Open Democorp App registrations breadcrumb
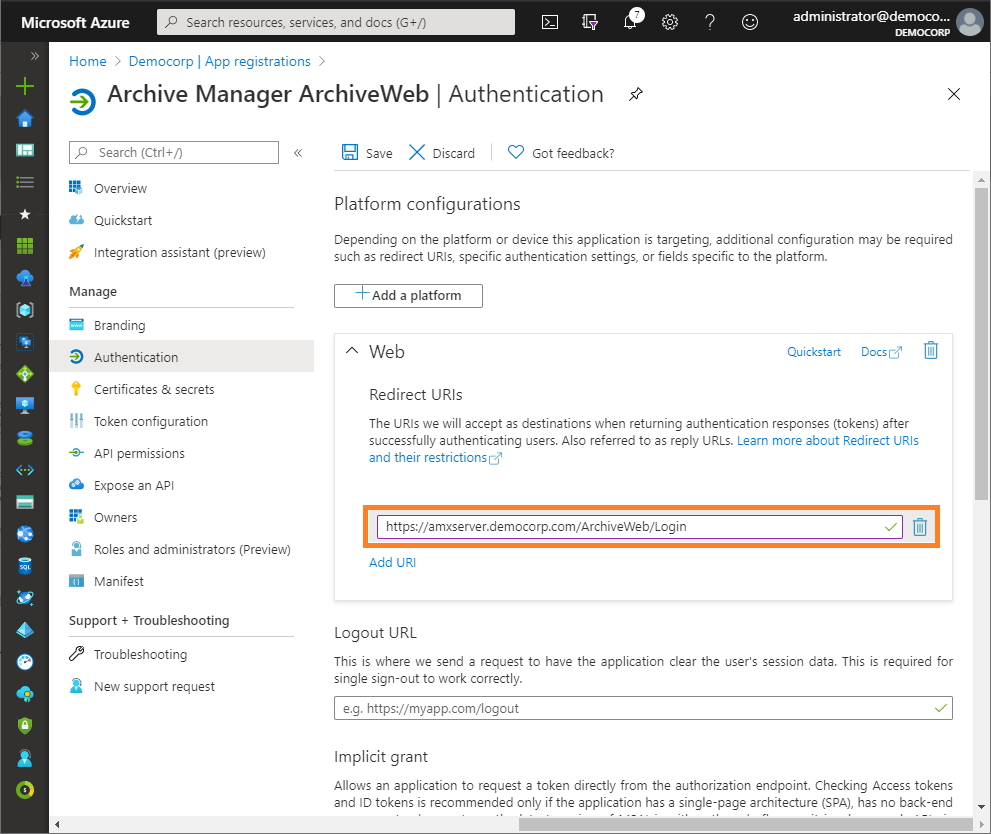The image size is (991, 834). coord(258,61)
